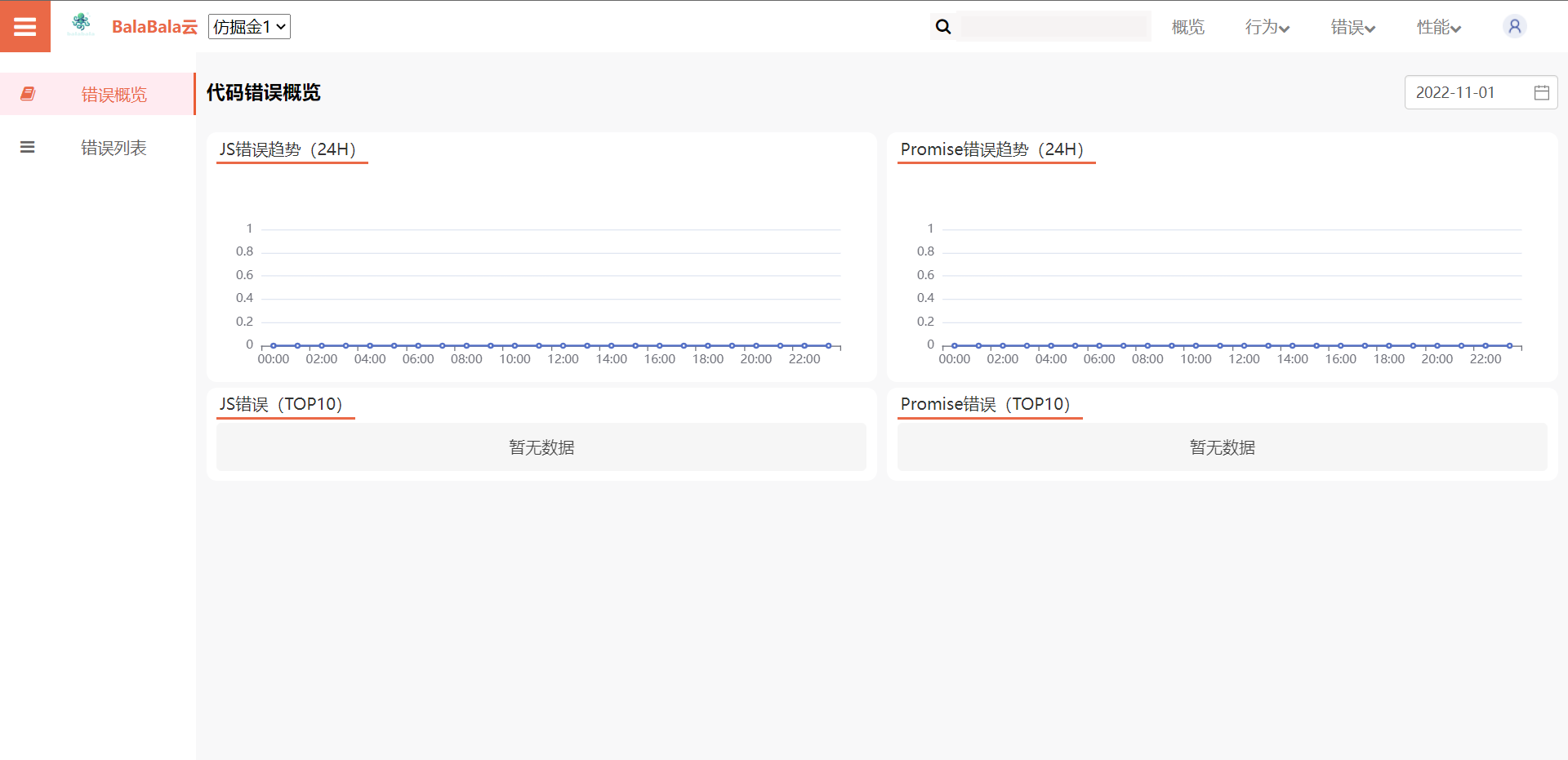1568x760 pixels.
Task: Click the green tree logo icon
Action: coord(81,23)
